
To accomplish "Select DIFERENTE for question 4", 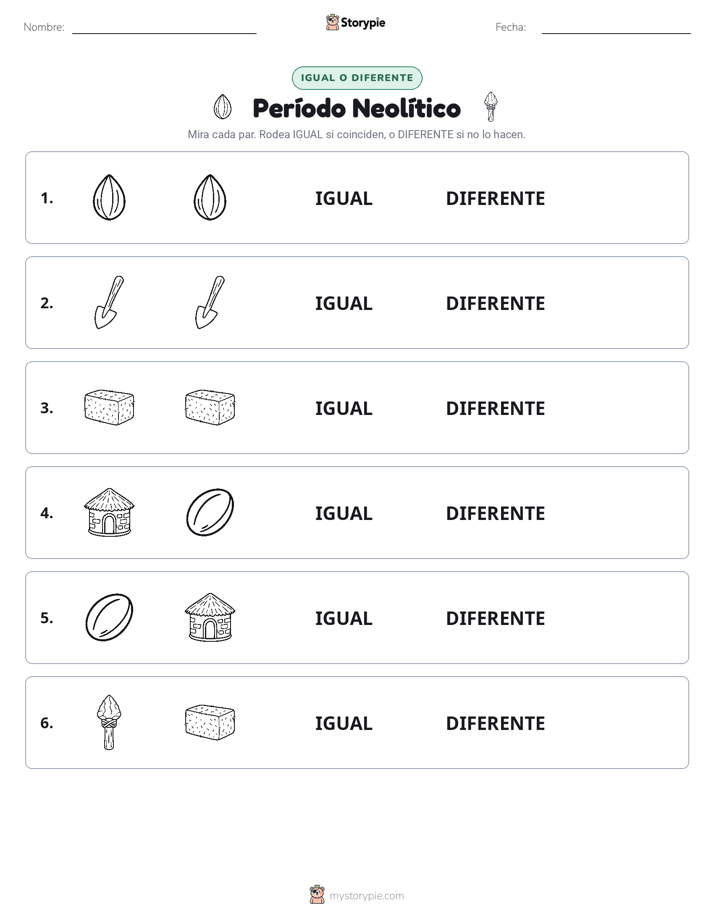I will 495,513.
